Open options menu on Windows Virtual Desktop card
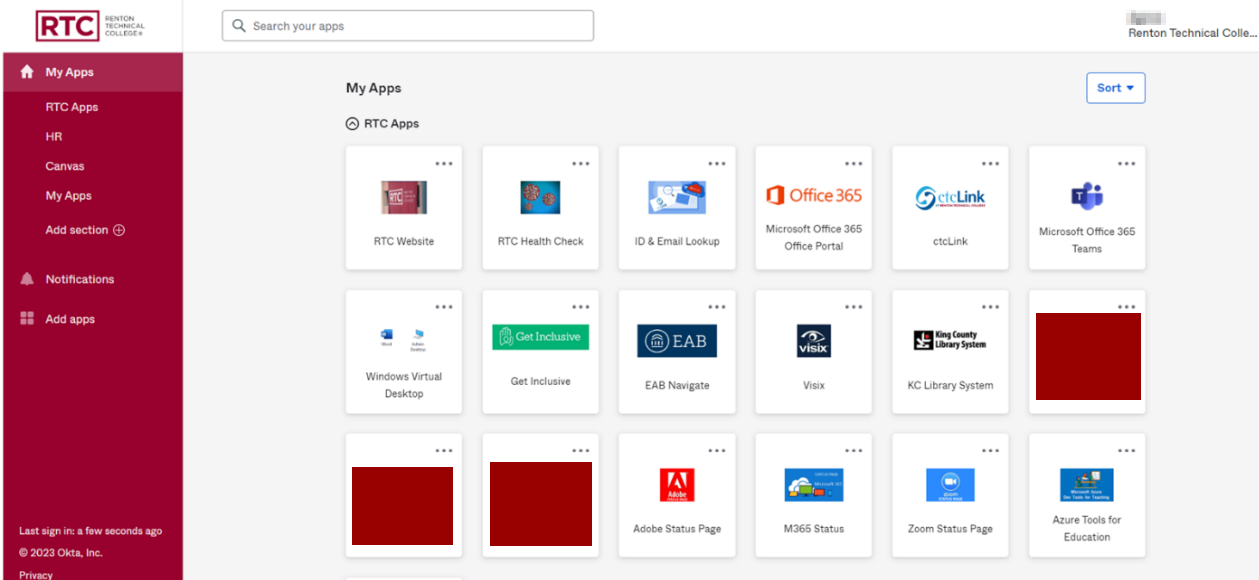 click(443, 307)
